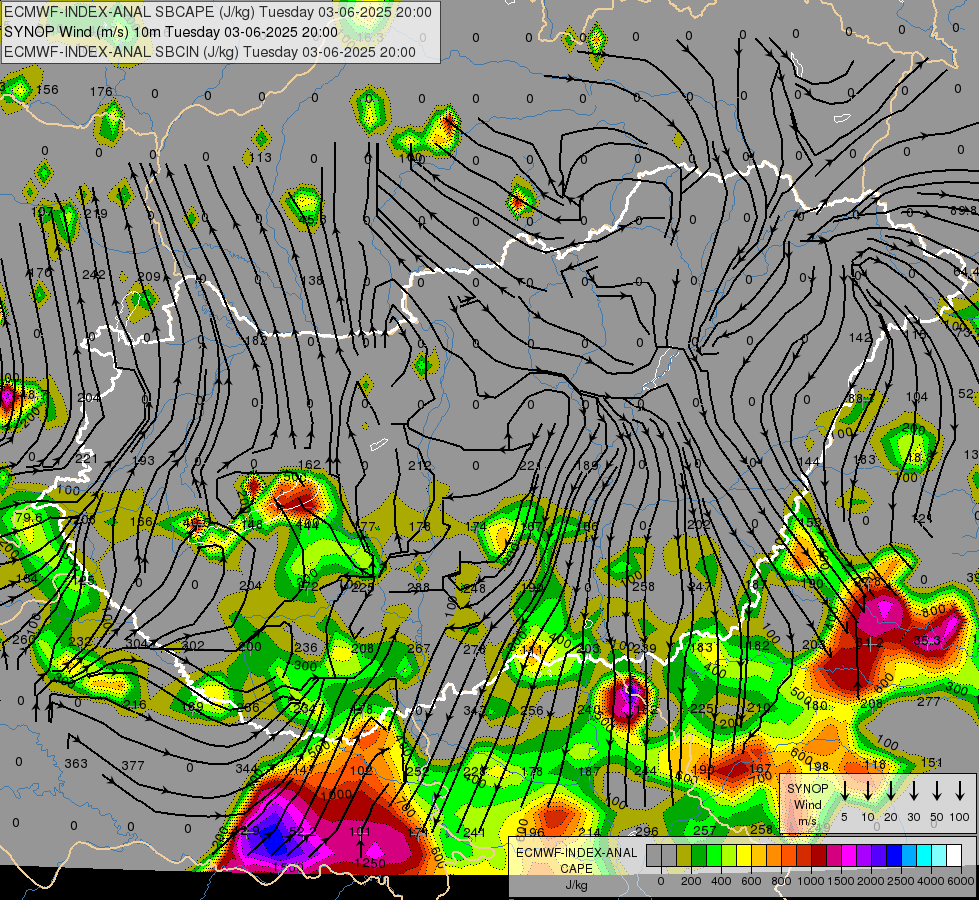Click the map value 242
The image size is (979, 900).
coord(94,274)
